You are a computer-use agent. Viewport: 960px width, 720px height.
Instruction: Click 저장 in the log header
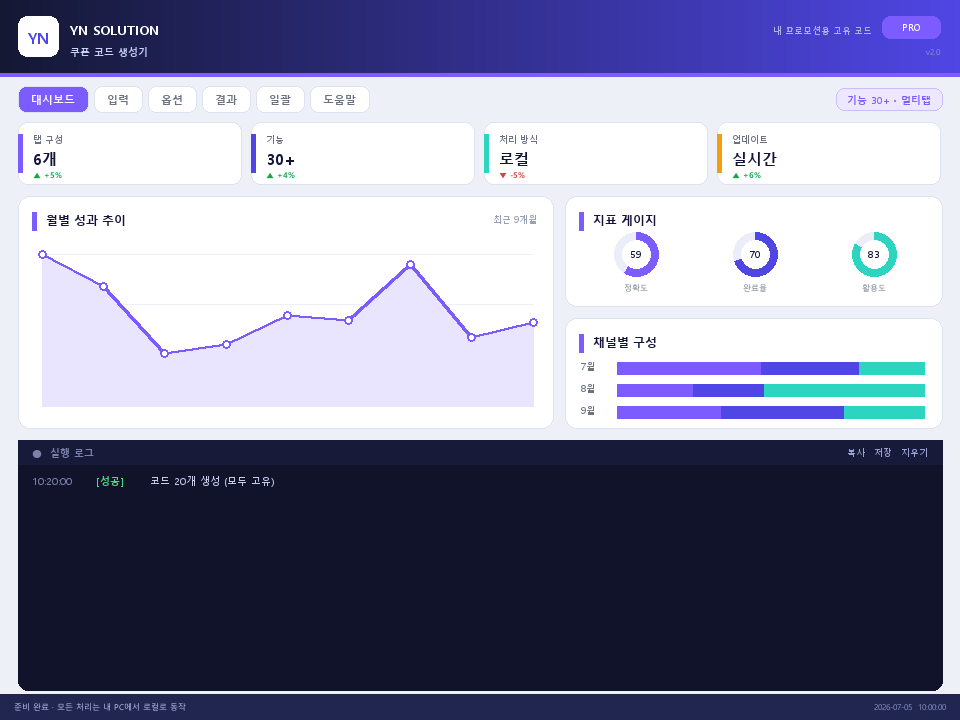[883, 453]
